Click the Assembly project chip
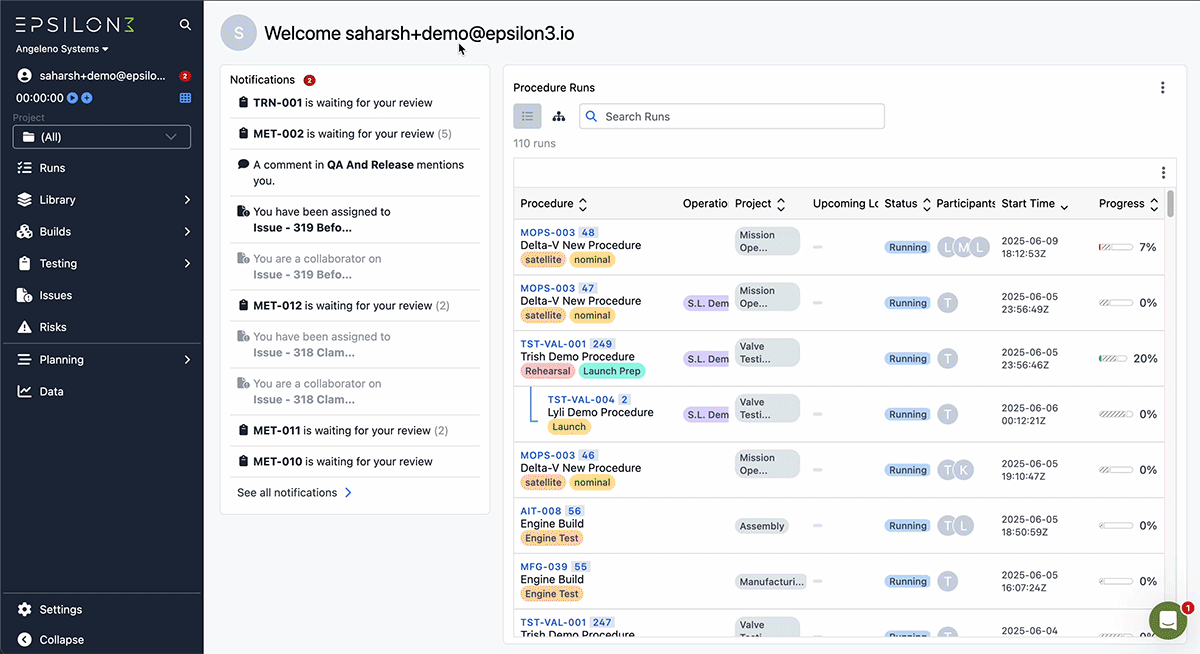Screen dimensions: 1200x654 tap(762, 526)
